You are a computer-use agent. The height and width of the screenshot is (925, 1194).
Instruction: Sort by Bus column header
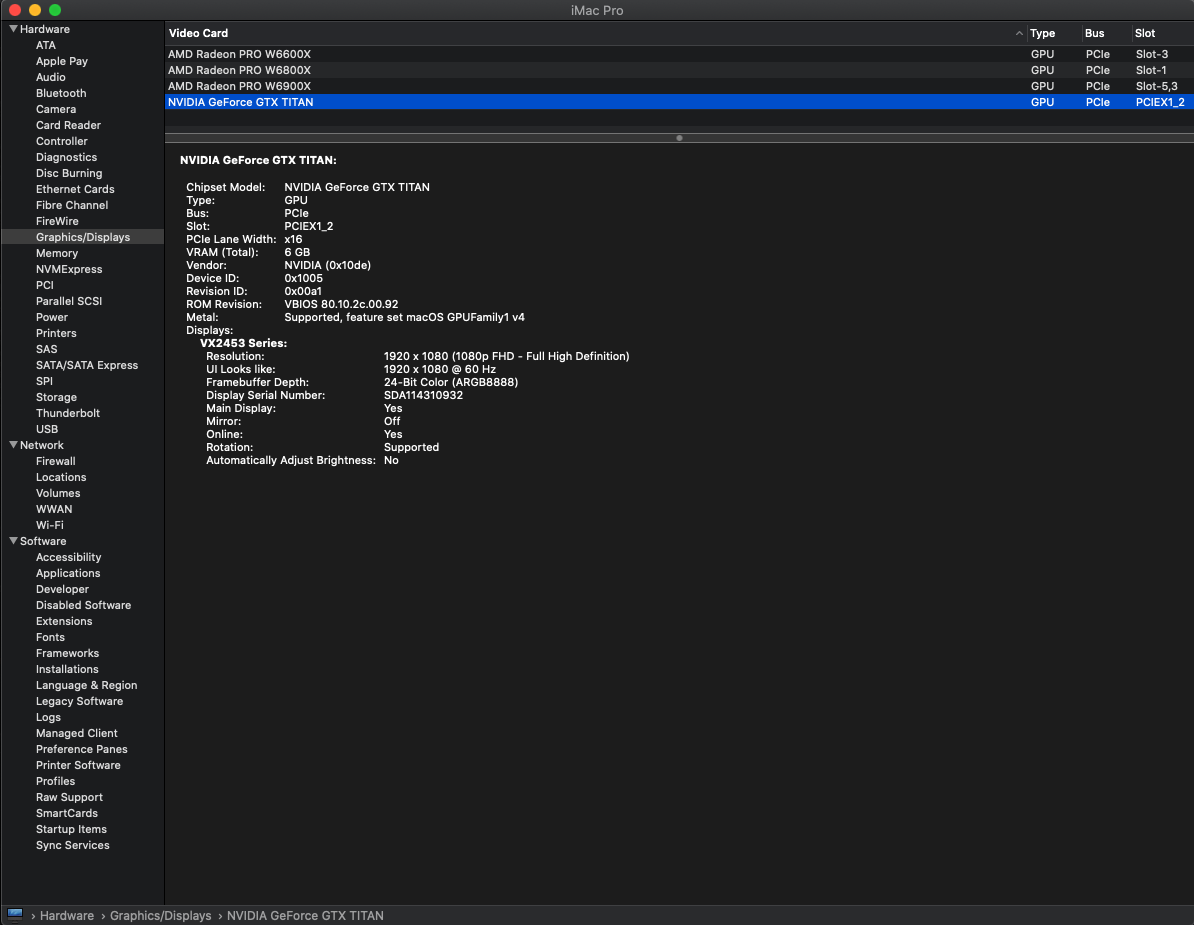[1106, 33]
